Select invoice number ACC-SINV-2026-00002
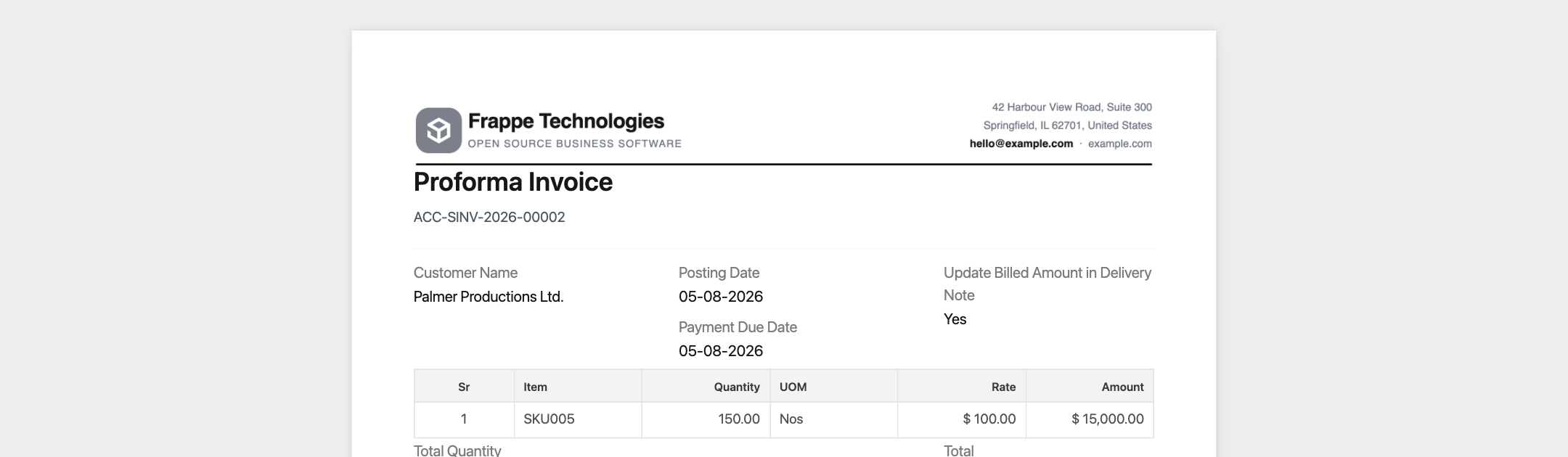Screen dimensions: 1568x457 pos(489,217)
